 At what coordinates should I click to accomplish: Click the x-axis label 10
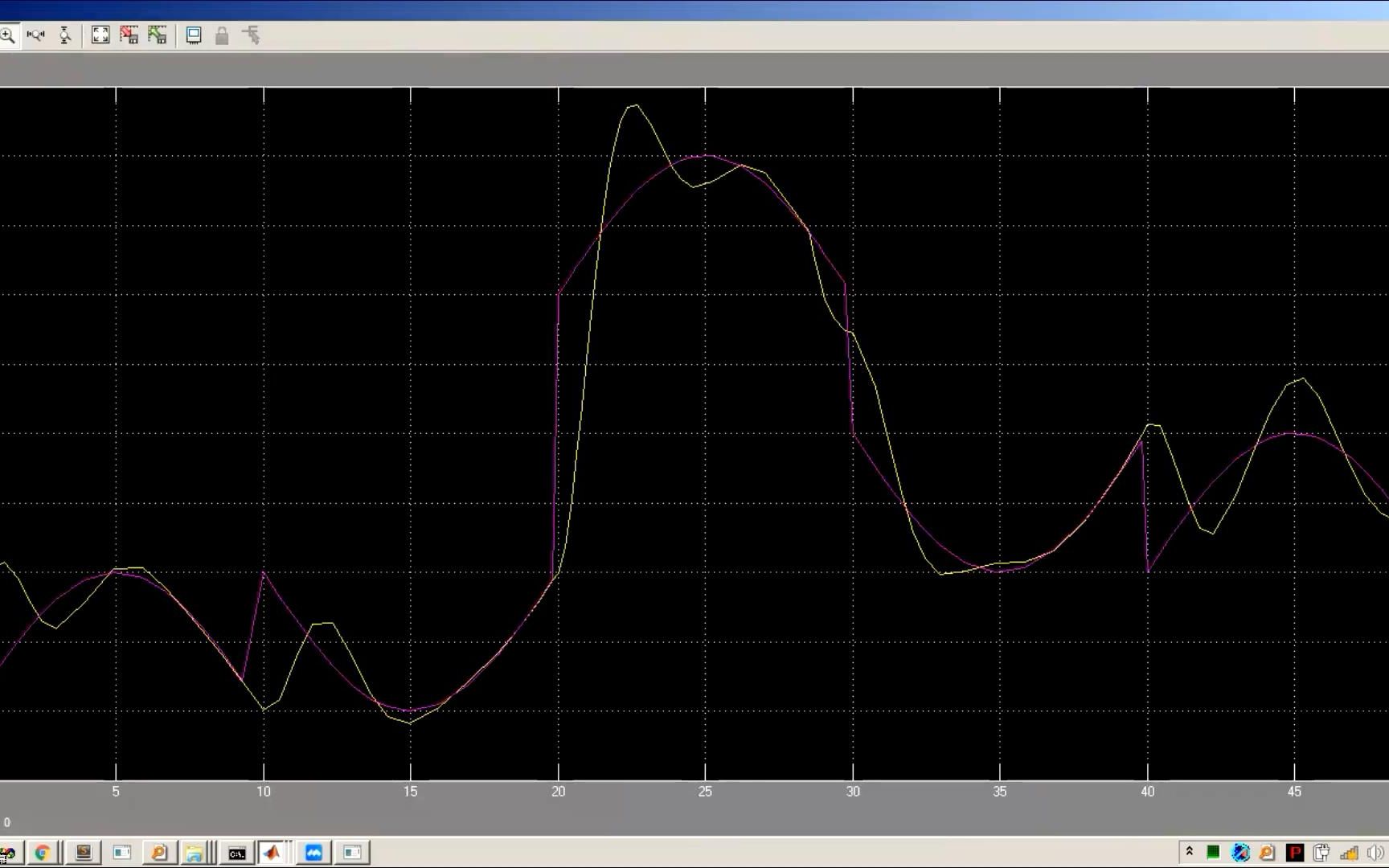tap(264, 792)
